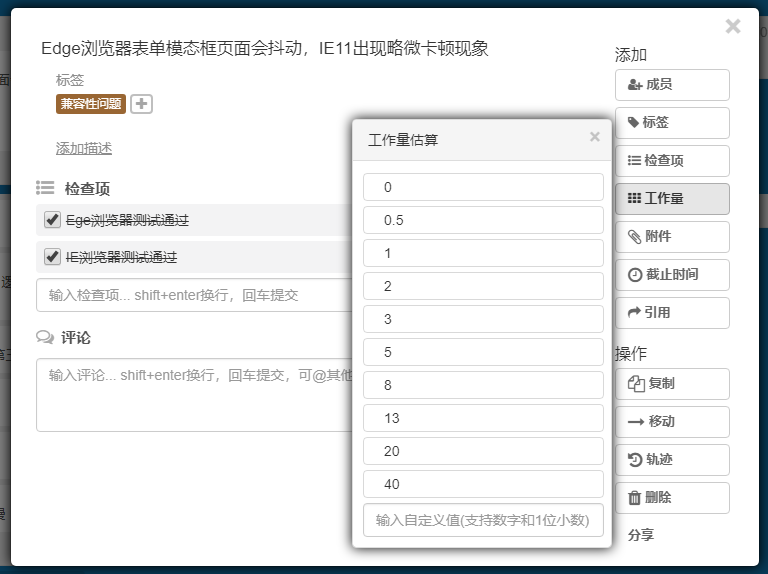
Task: Set a deadline via 截止时间 button
Action: click(671, 275)
